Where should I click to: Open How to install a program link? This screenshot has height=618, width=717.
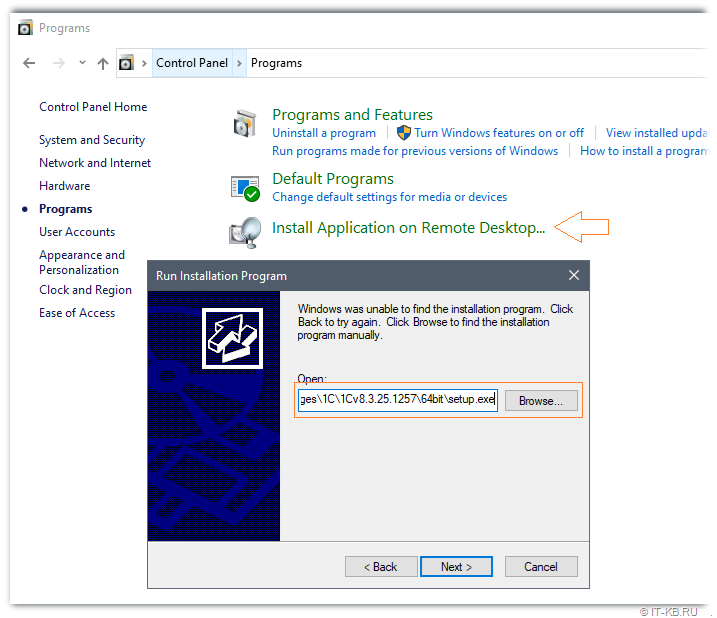(644, 151)
